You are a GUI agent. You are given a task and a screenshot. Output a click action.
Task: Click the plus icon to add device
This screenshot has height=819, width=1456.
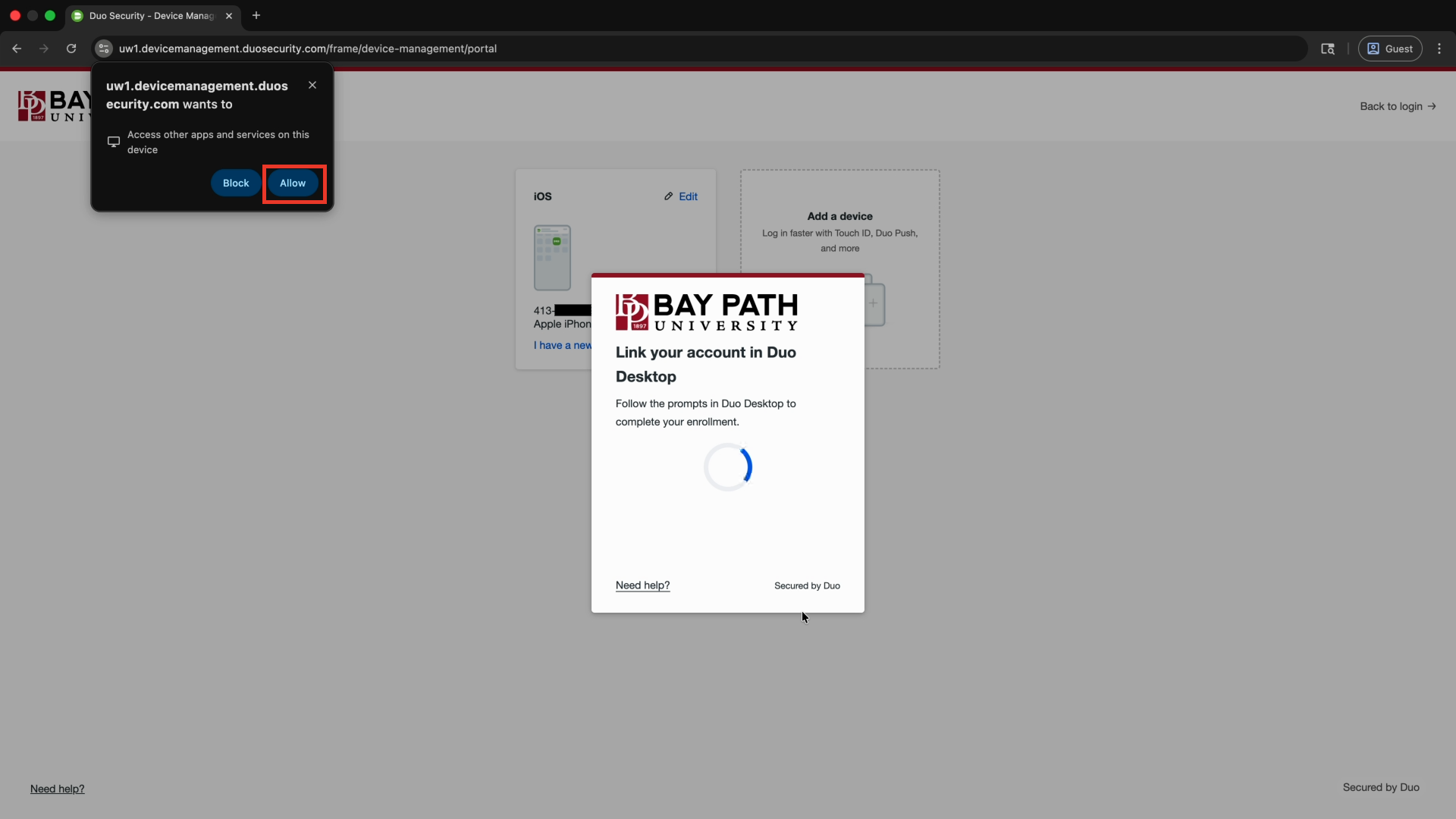(x=874, y=303)
